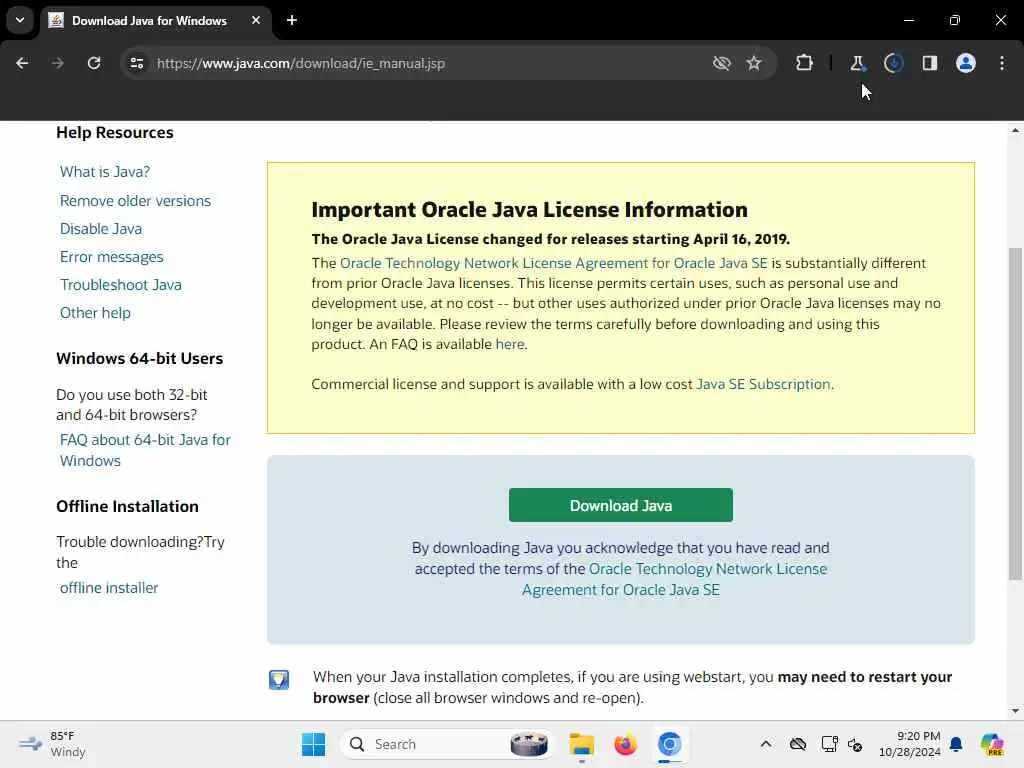Click the Chrome taskbar icon
The height and width of the screenshot is (768, 1024).
point(669,744)
